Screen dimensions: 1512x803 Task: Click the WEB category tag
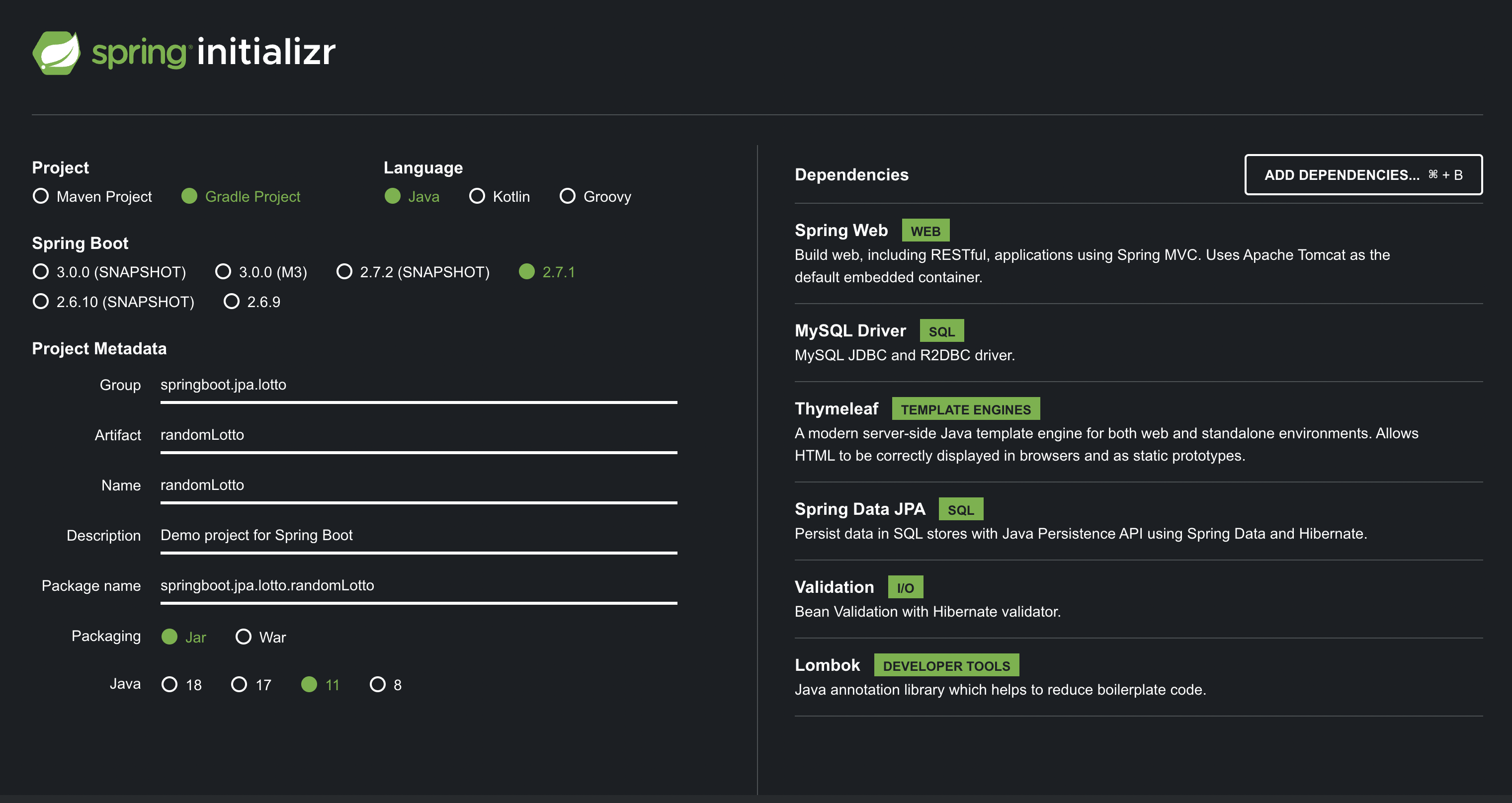pos(925,231)
